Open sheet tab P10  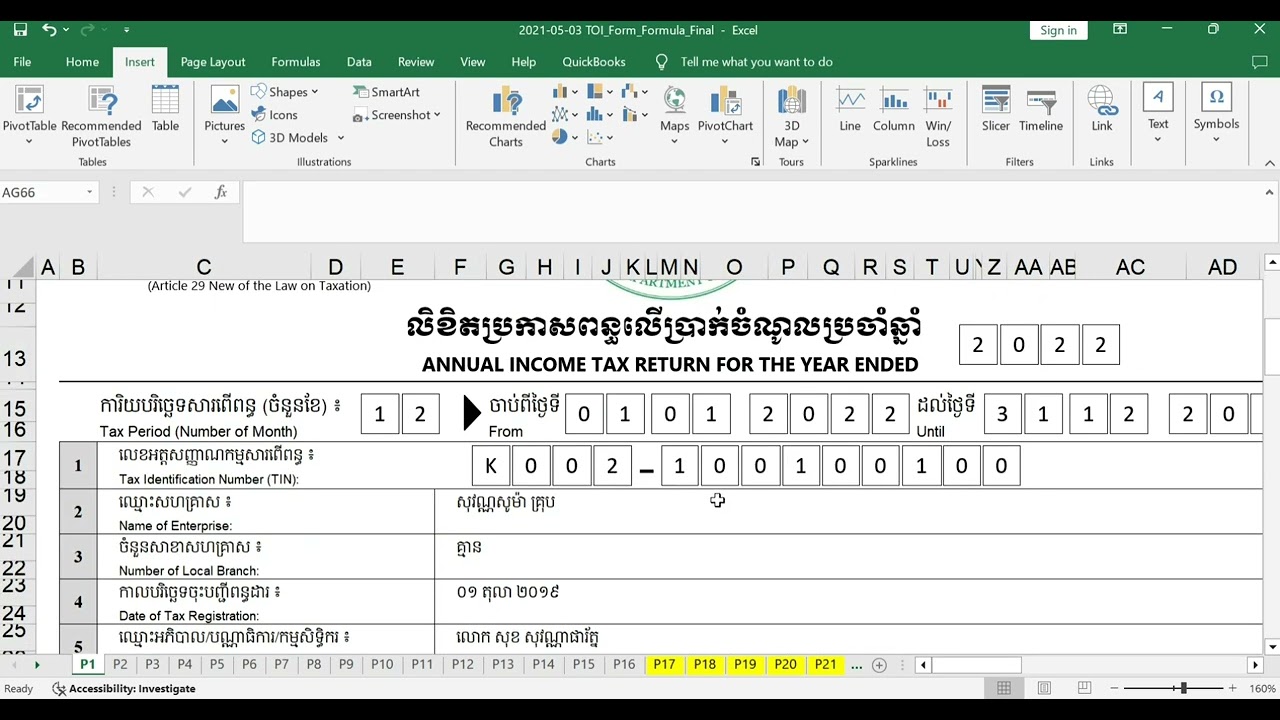(382, 664)
